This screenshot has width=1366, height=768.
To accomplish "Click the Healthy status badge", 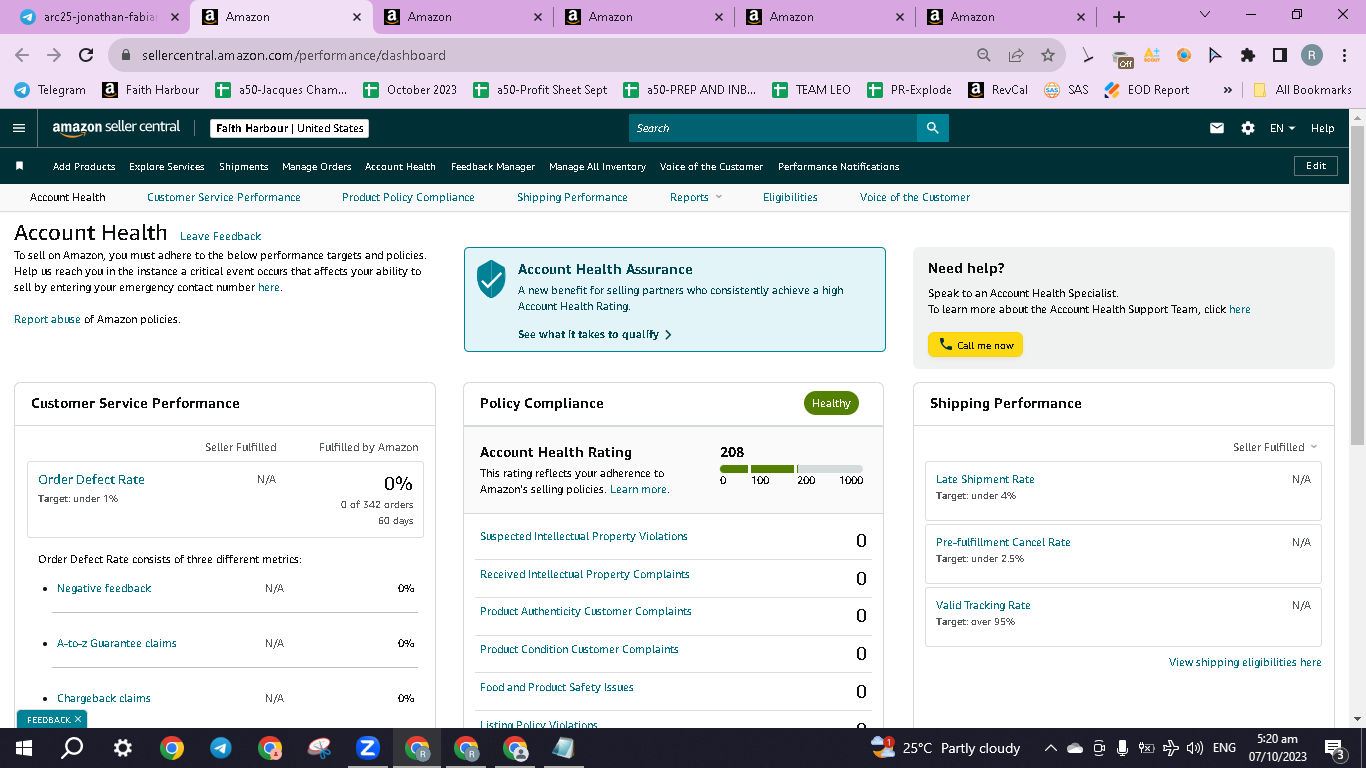I will (831, 403).
